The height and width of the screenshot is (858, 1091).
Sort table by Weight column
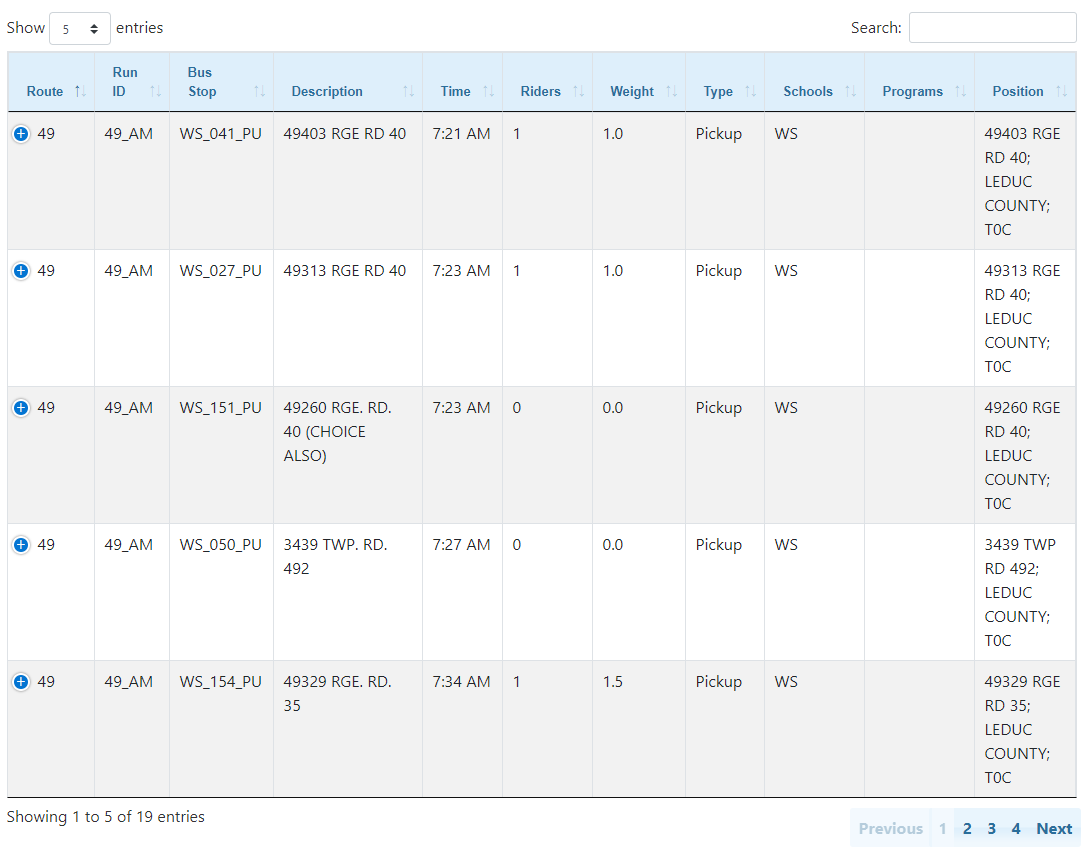(x=638, y=91)
